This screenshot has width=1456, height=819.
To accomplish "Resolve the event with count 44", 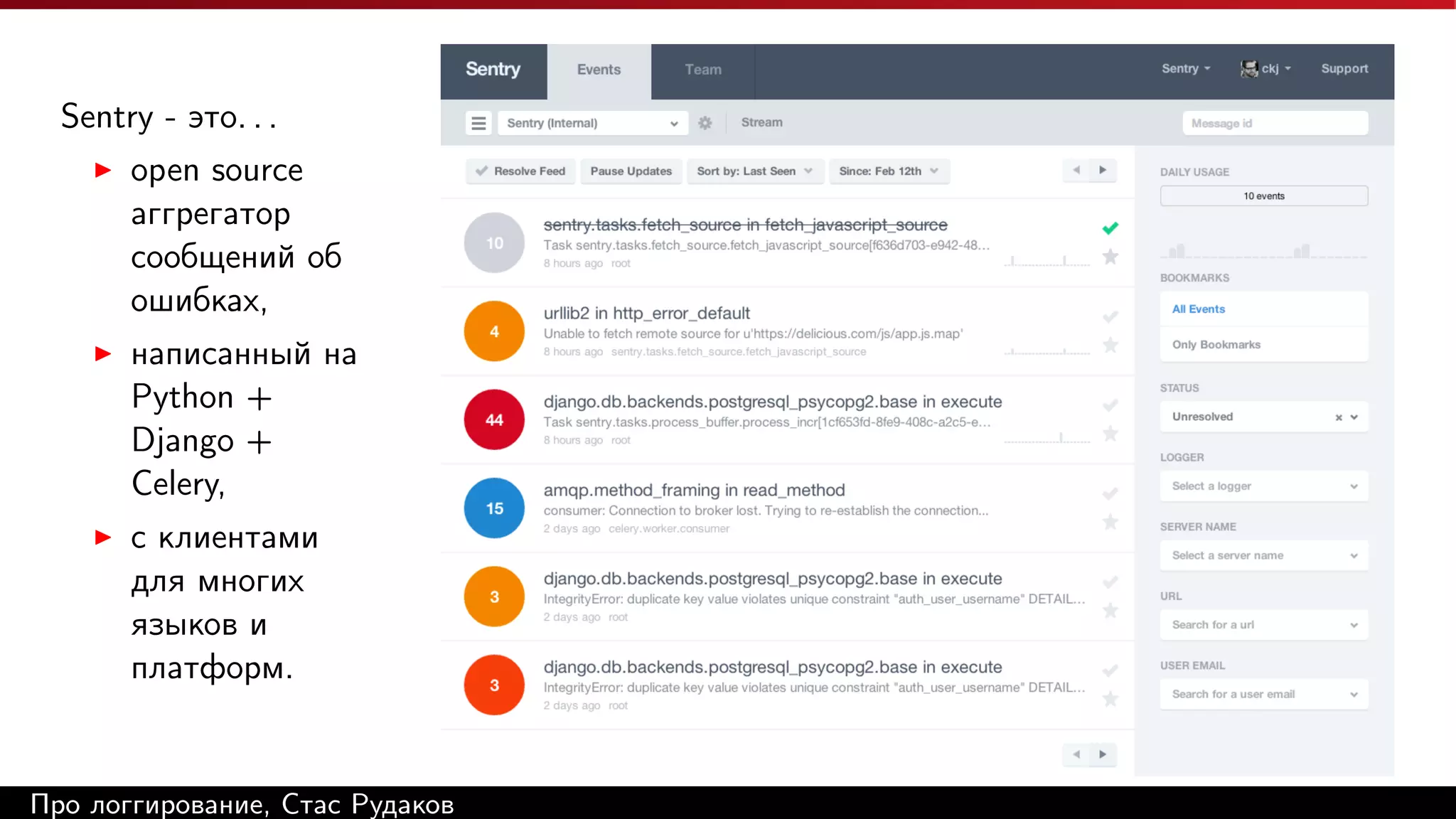I will tap(1110, 405).
